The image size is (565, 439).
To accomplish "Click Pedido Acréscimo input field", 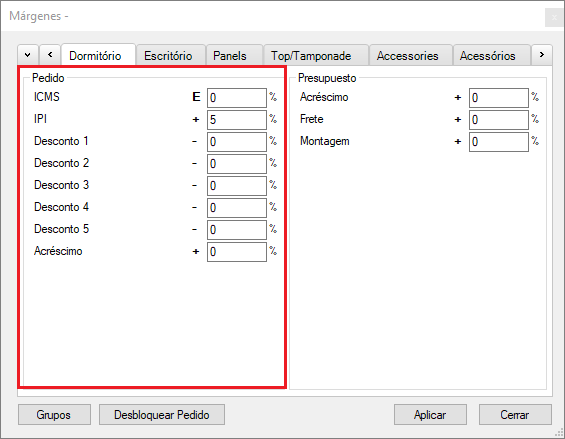I will click(237, 252).
